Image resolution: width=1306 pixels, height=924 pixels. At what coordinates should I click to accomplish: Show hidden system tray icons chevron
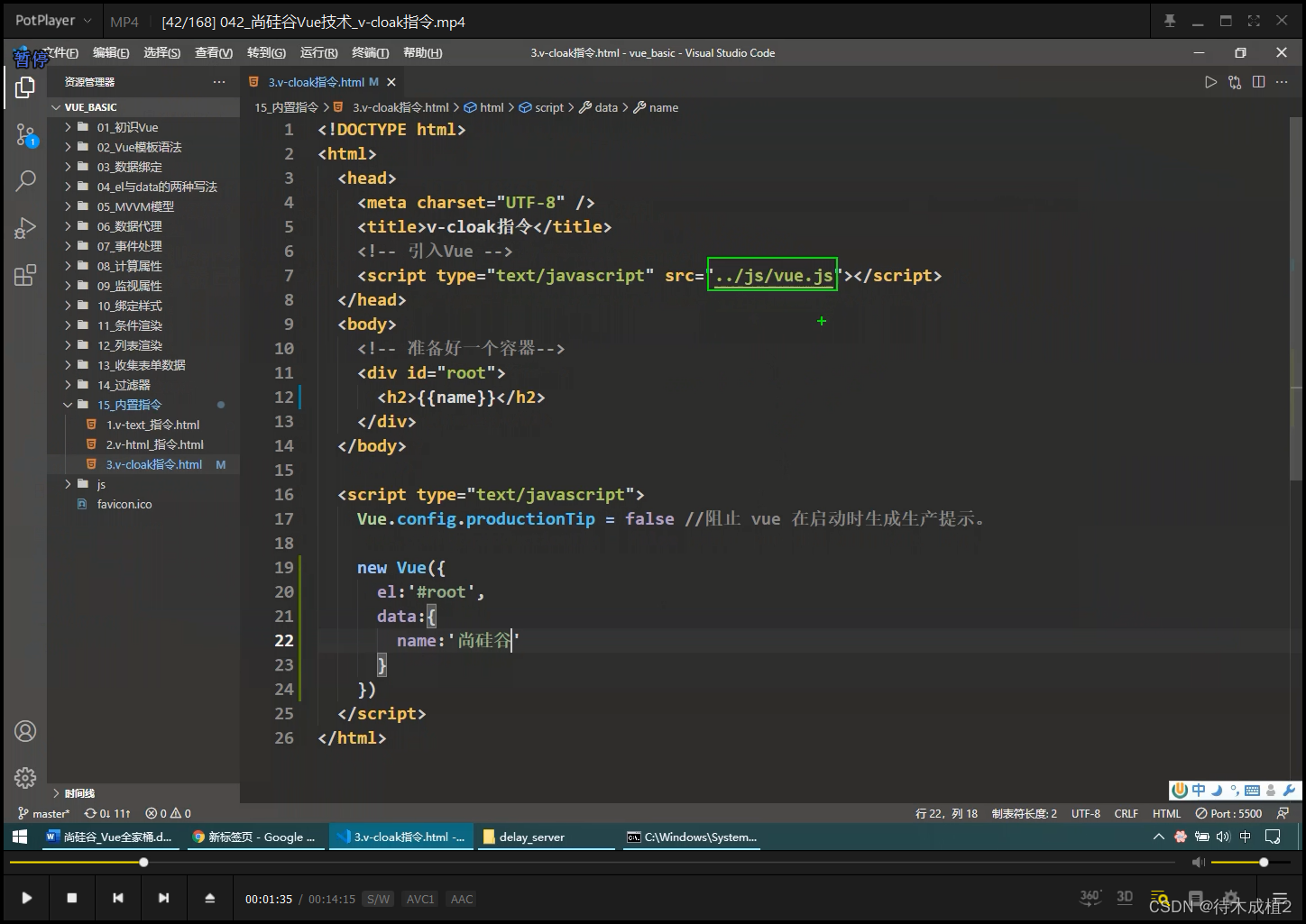pos(1158,837)
